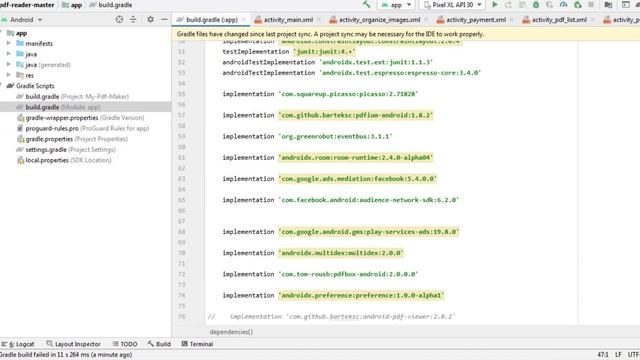Expand the manifests folder
The height and width of the screenshot is (360, 640).
tap(9, 43)
